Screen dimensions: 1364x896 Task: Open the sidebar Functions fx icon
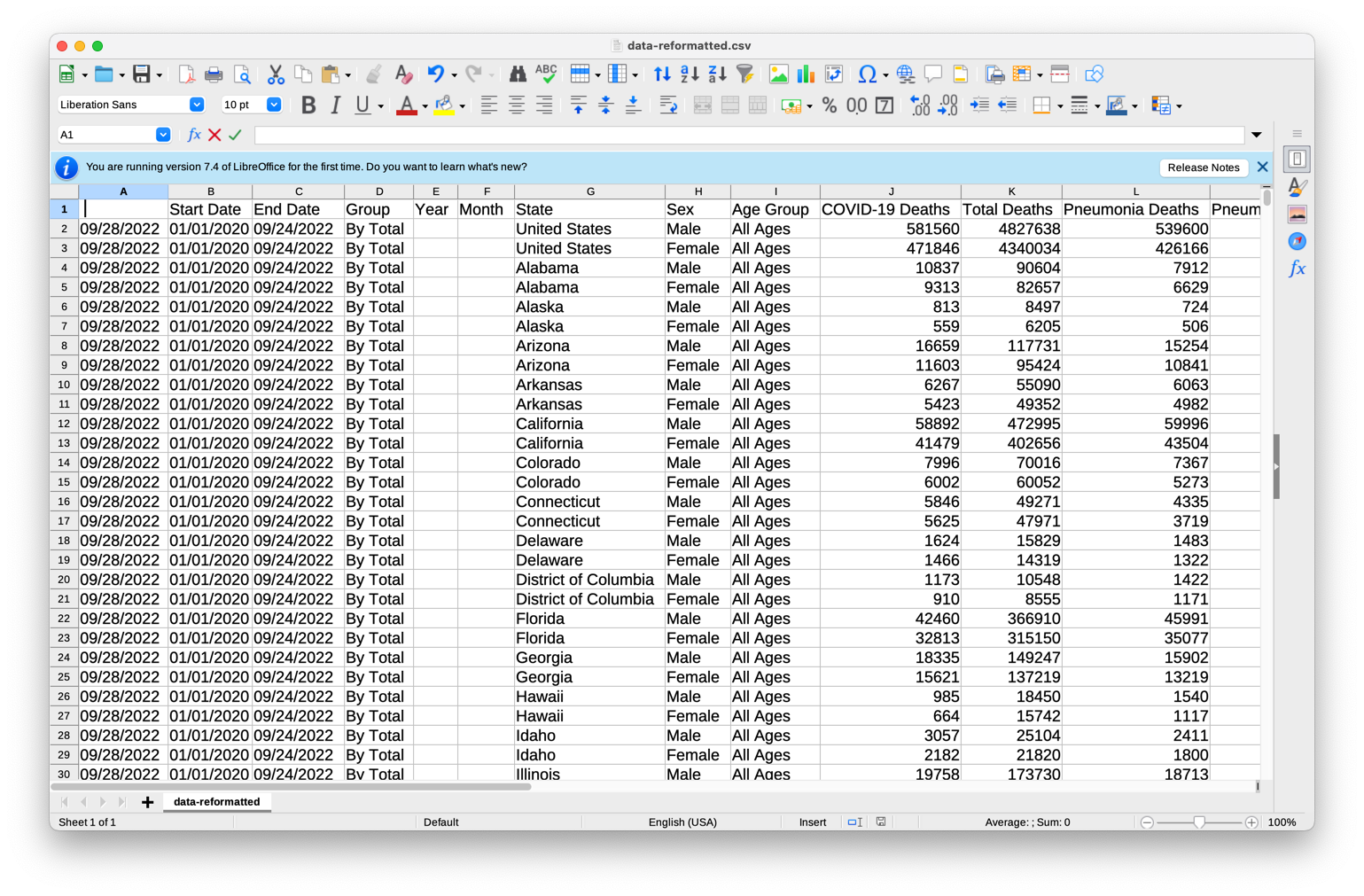[1297, 269]
